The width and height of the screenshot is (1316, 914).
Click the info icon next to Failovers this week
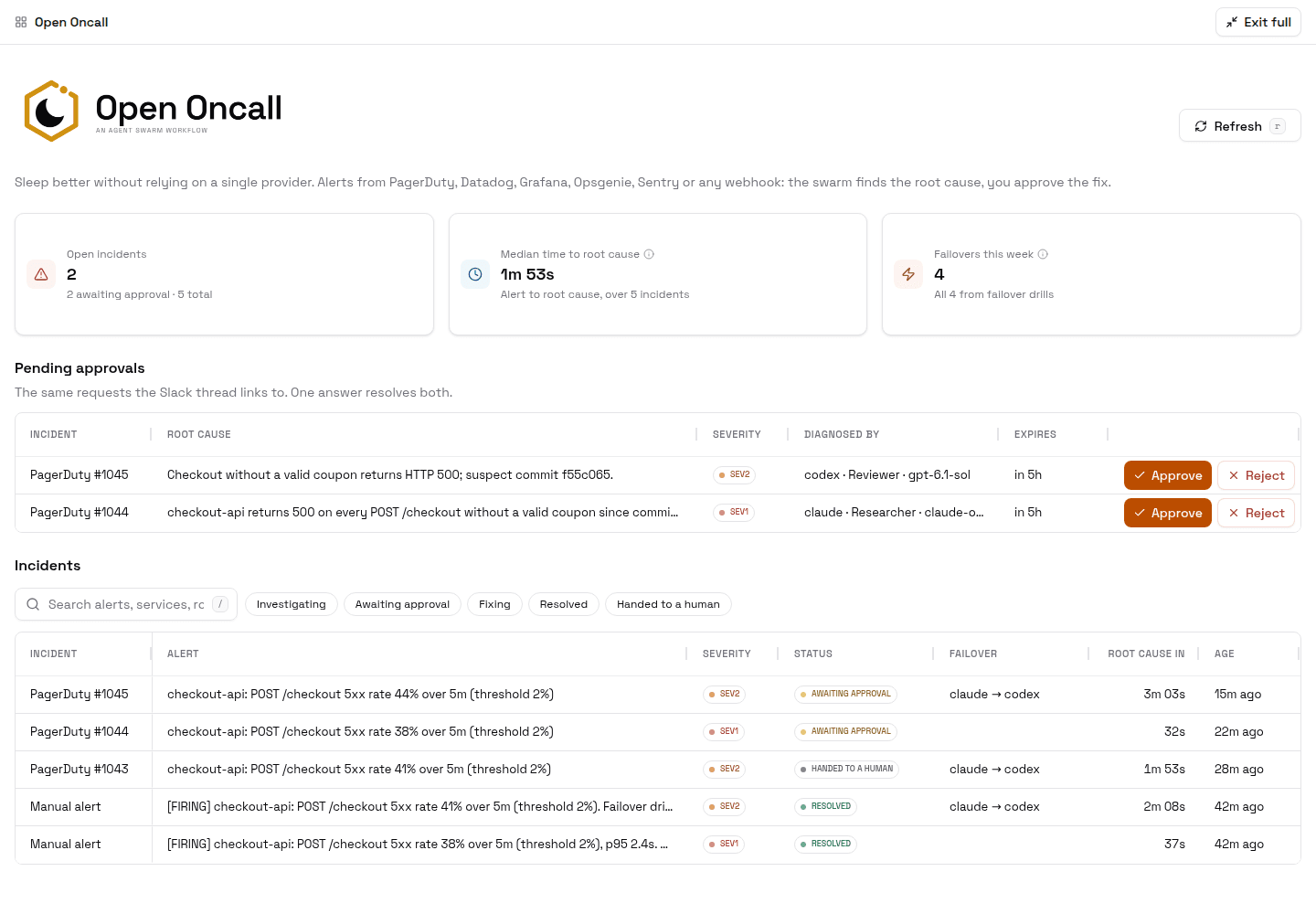point(1043,254)
